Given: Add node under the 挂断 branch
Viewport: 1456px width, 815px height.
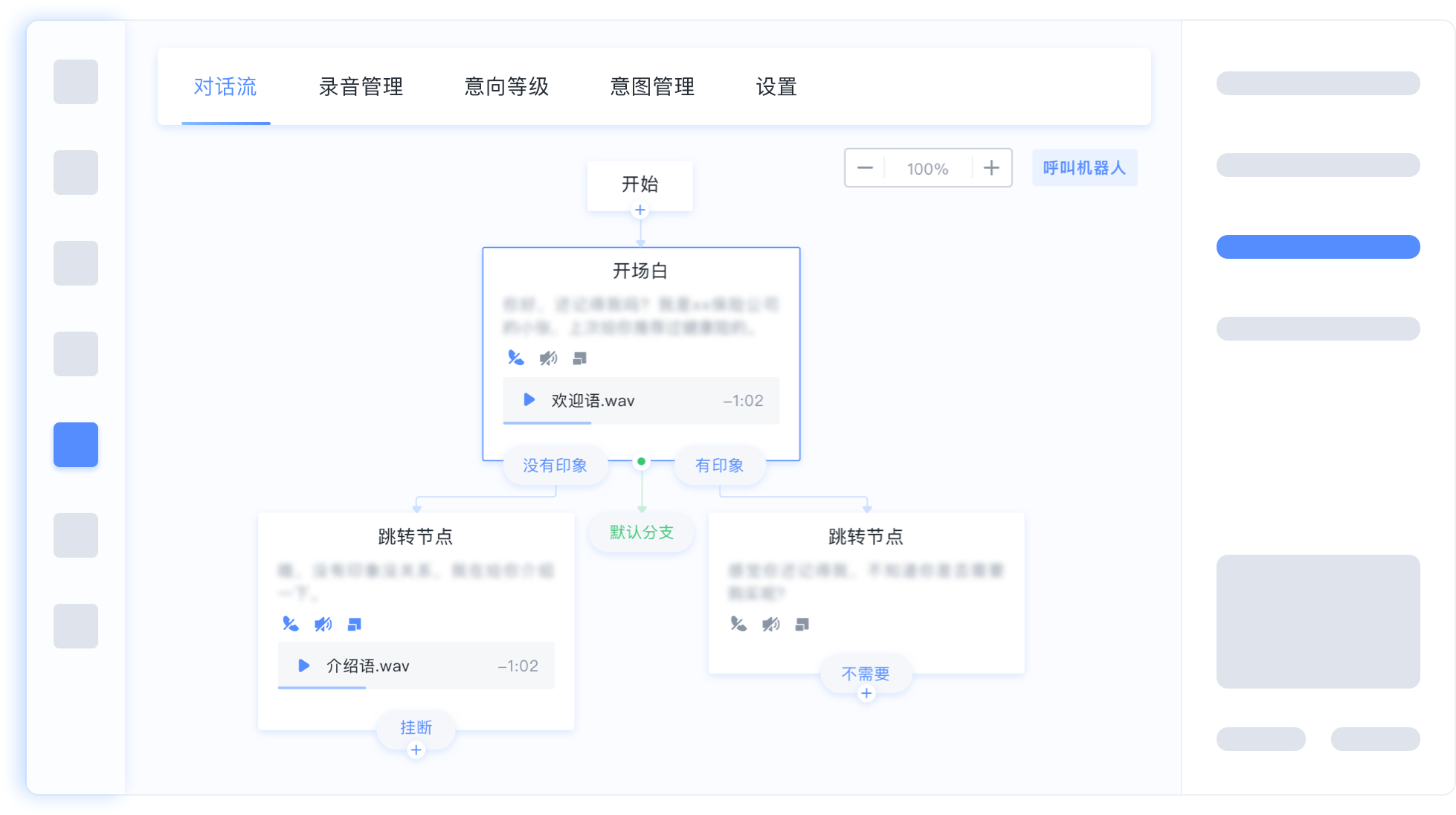Looking at the screenshot, I should click(416, 750).
